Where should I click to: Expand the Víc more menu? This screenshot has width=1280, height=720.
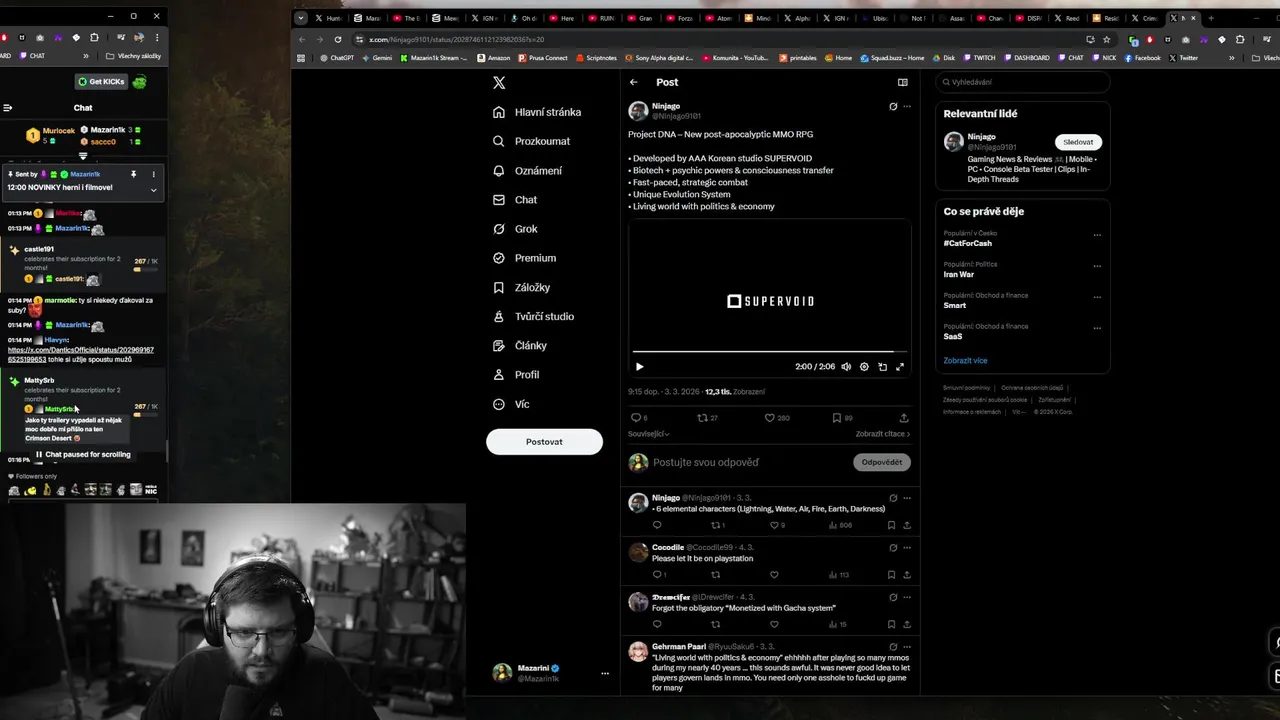(x=511, y=404)
